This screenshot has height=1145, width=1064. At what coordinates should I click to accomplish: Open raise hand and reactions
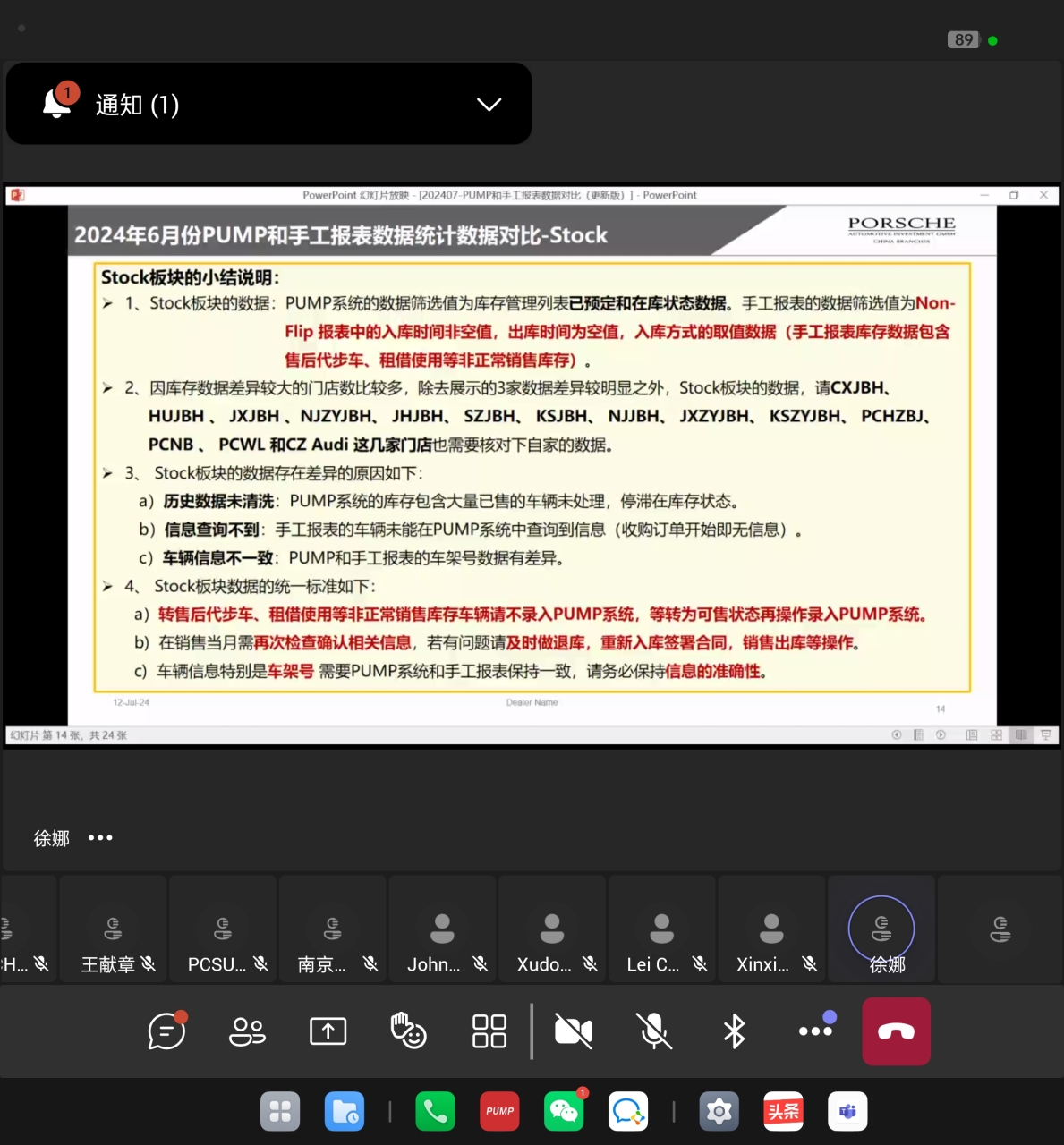pyautogui.click(x=408, y=1030)
